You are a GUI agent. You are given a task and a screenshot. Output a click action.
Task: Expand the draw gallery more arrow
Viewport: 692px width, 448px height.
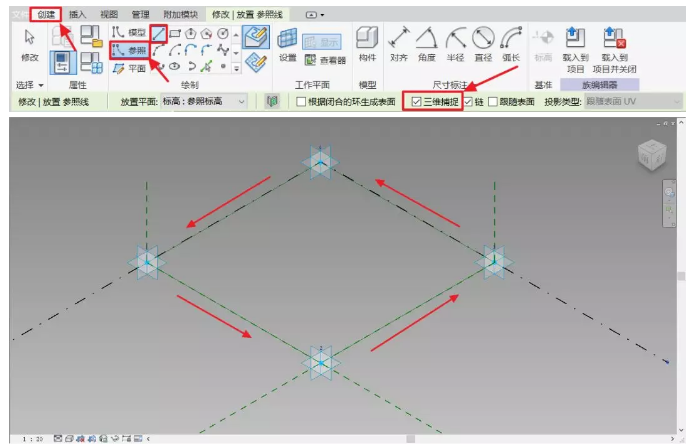tap(237, 68)
